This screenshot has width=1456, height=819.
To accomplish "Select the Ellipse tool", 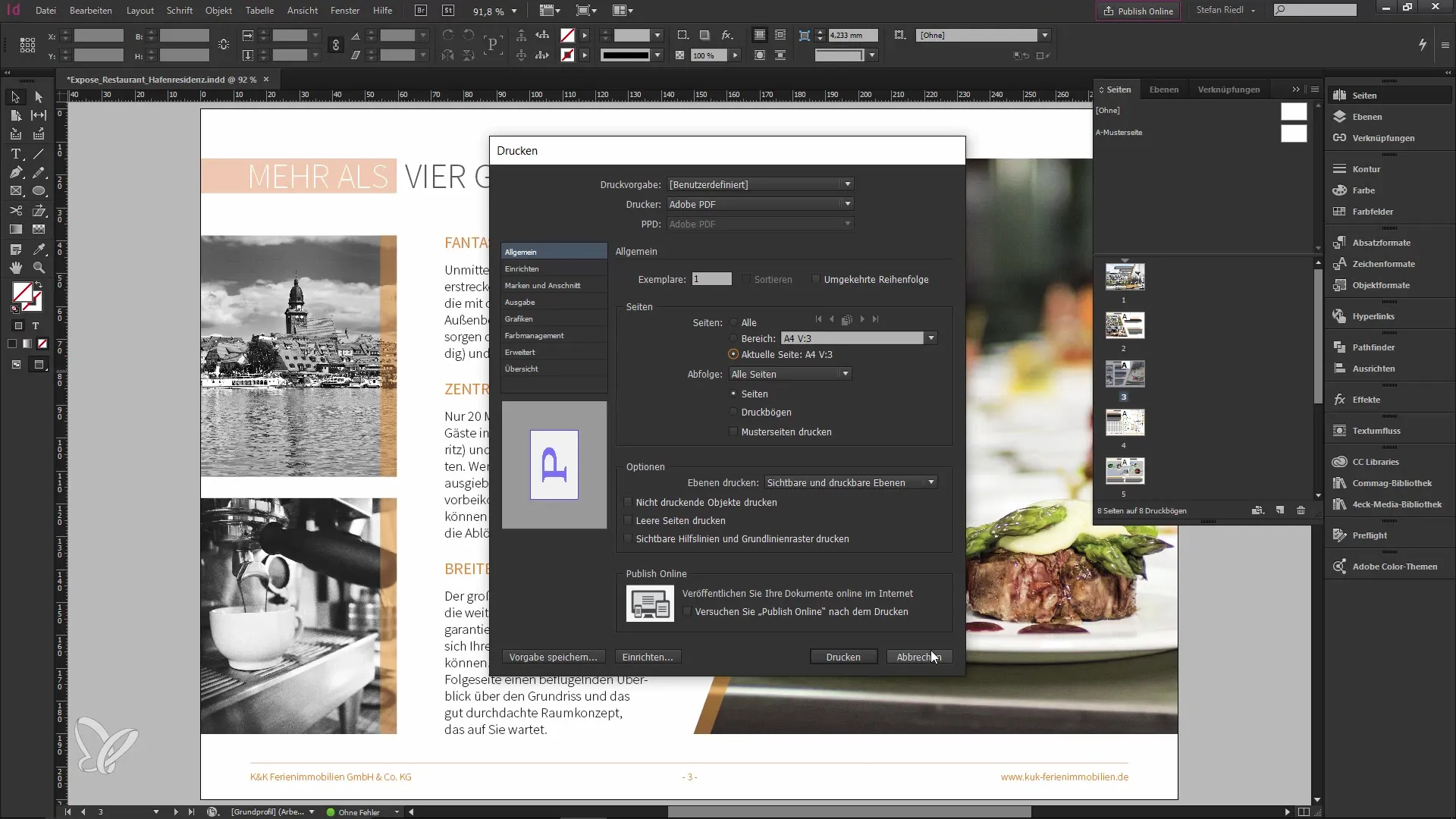I will [39, 191].
